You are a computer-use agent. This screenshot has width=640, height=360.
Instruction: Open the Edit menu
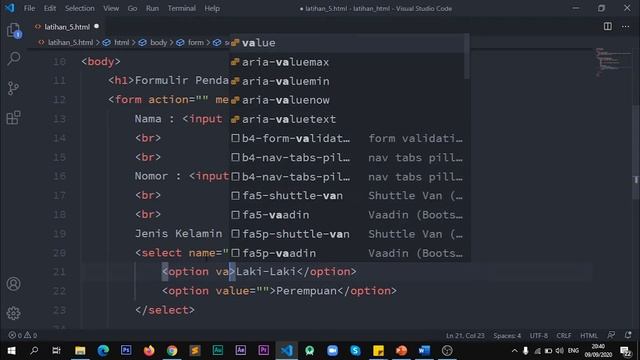(50, 8)
